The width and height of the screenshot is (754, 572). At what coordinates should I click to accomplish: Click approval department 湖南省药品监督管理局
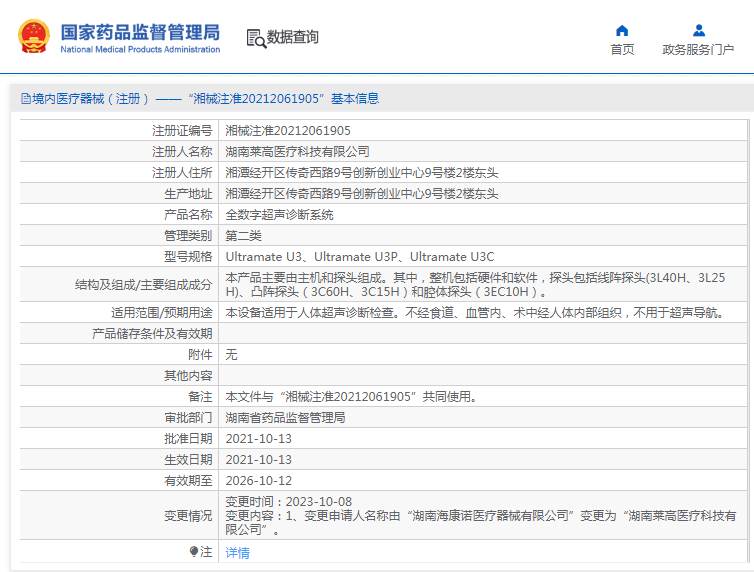285,418
